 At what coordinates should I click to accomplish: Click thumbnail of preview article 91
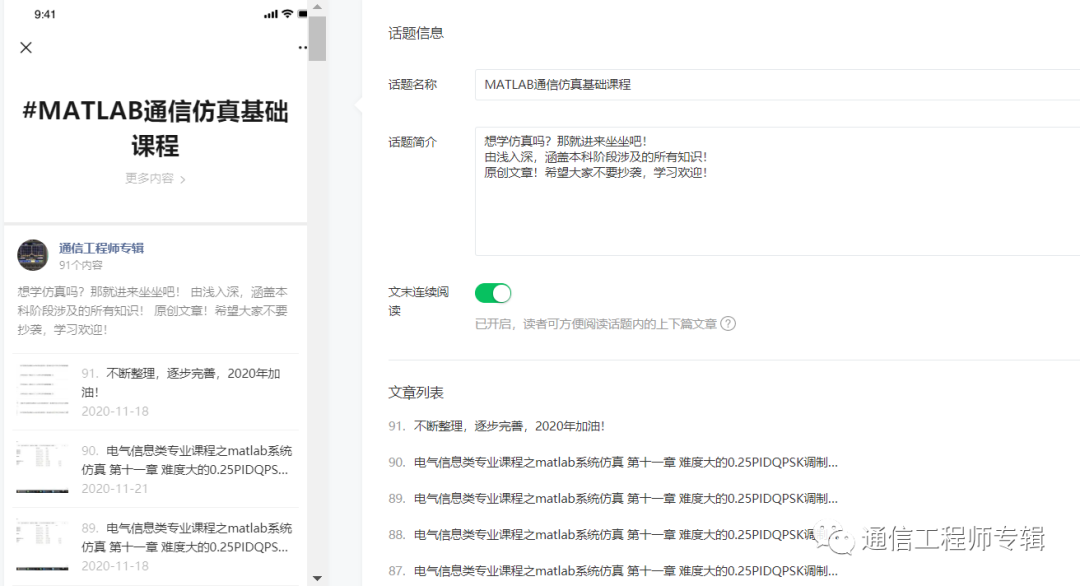43,390
